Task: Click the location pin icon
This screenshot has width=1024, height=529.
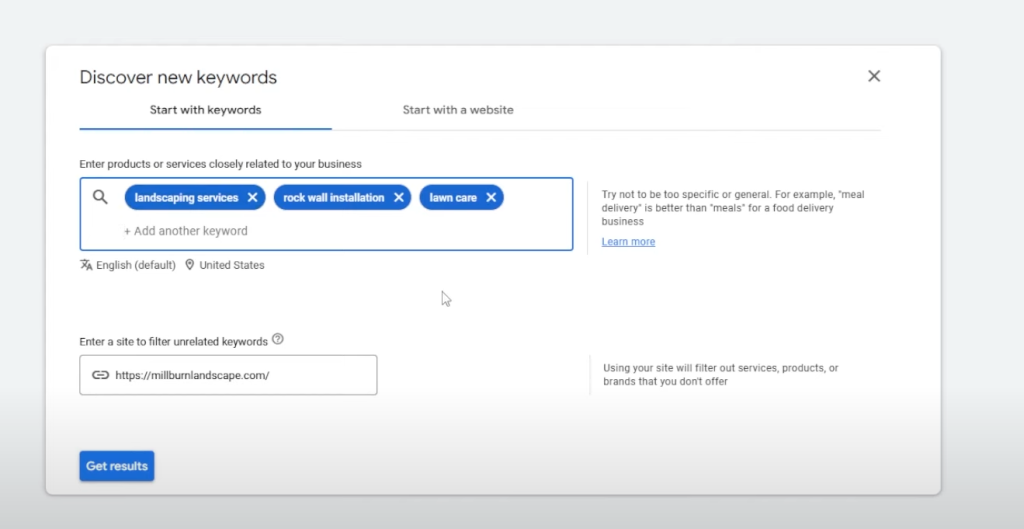Action: click(190, 265)
